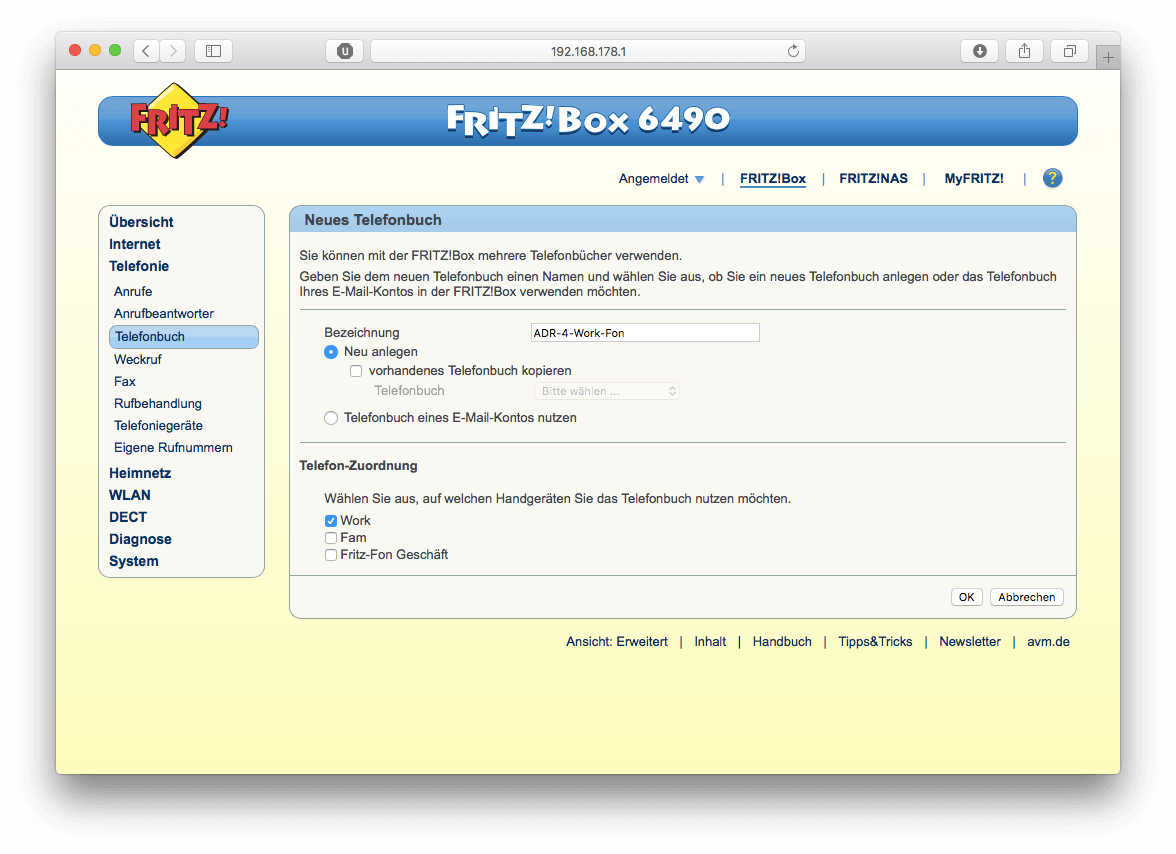The image size is (1176, 854).
Task: Open the Share icon in the toolbar
Action: [x=1024, y=51]
